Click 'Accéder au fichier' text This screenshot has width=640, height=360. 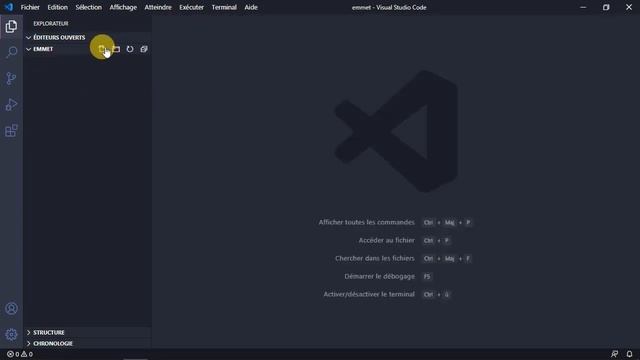point(387,240)
